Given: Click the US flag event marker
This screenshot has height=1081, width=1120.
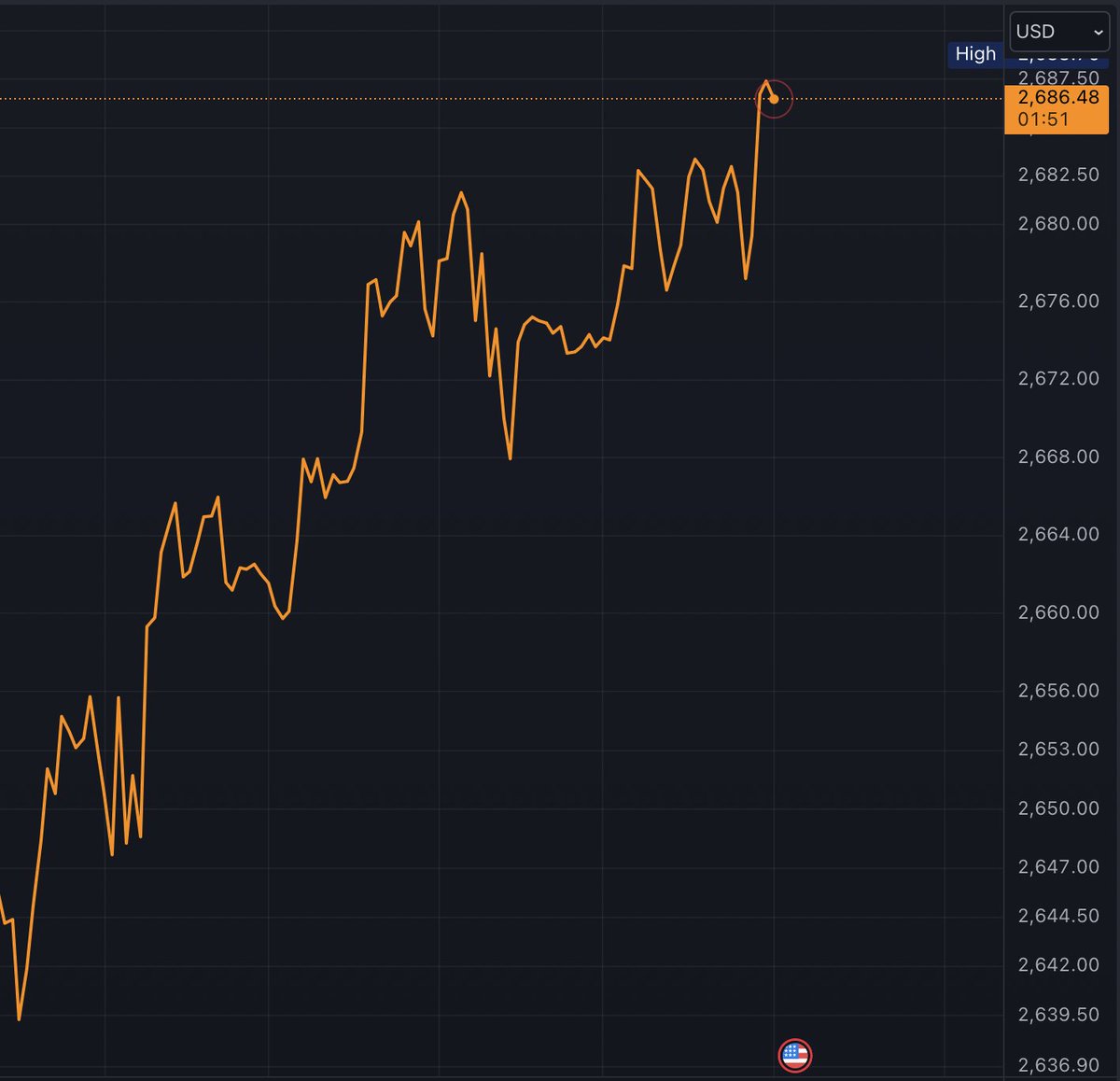Looking at the screenshot, I should coord(795,1056).
